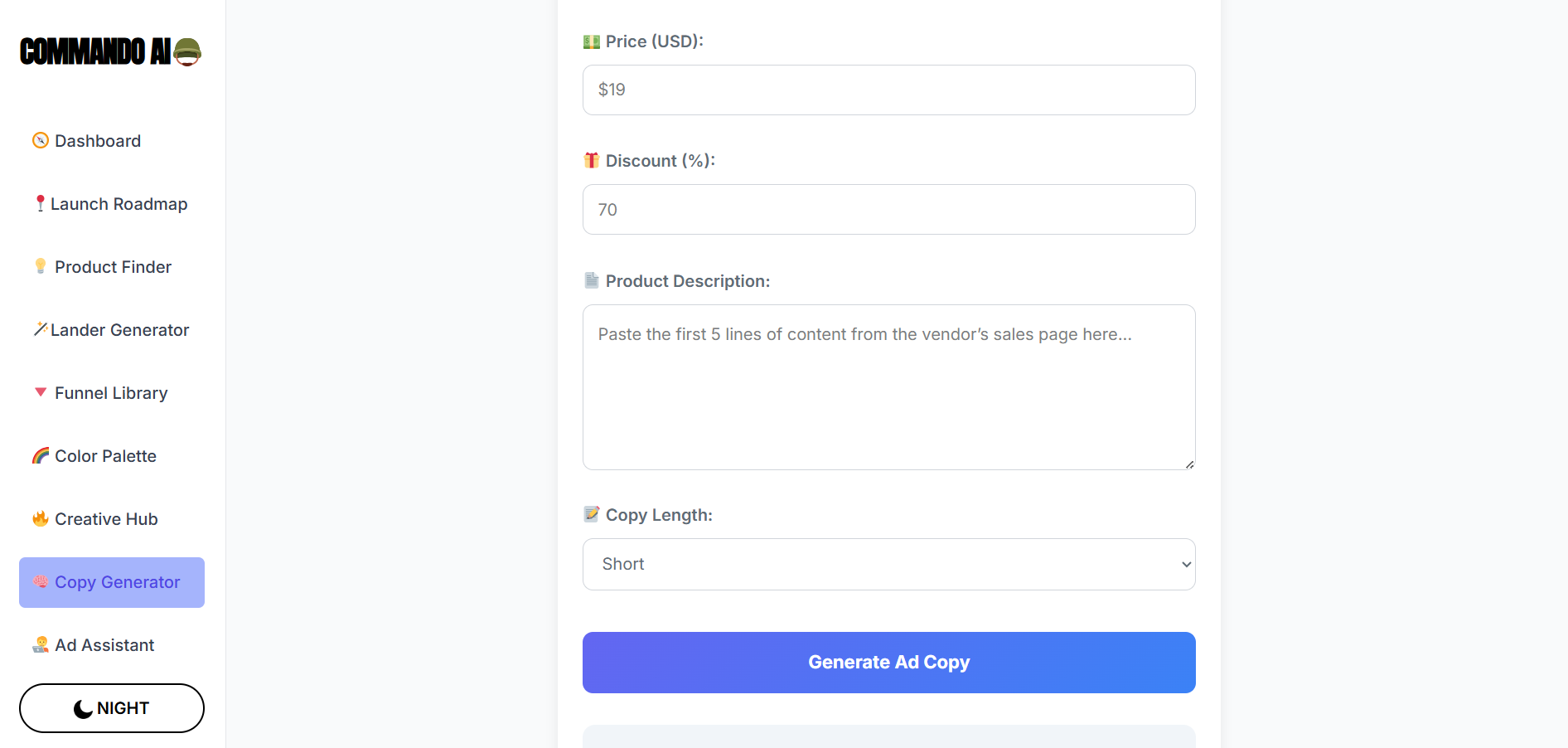Viewport: 1568px width, 748px height.
Task: Click the COMMANDO AI logo
Action: coord(110,51)
